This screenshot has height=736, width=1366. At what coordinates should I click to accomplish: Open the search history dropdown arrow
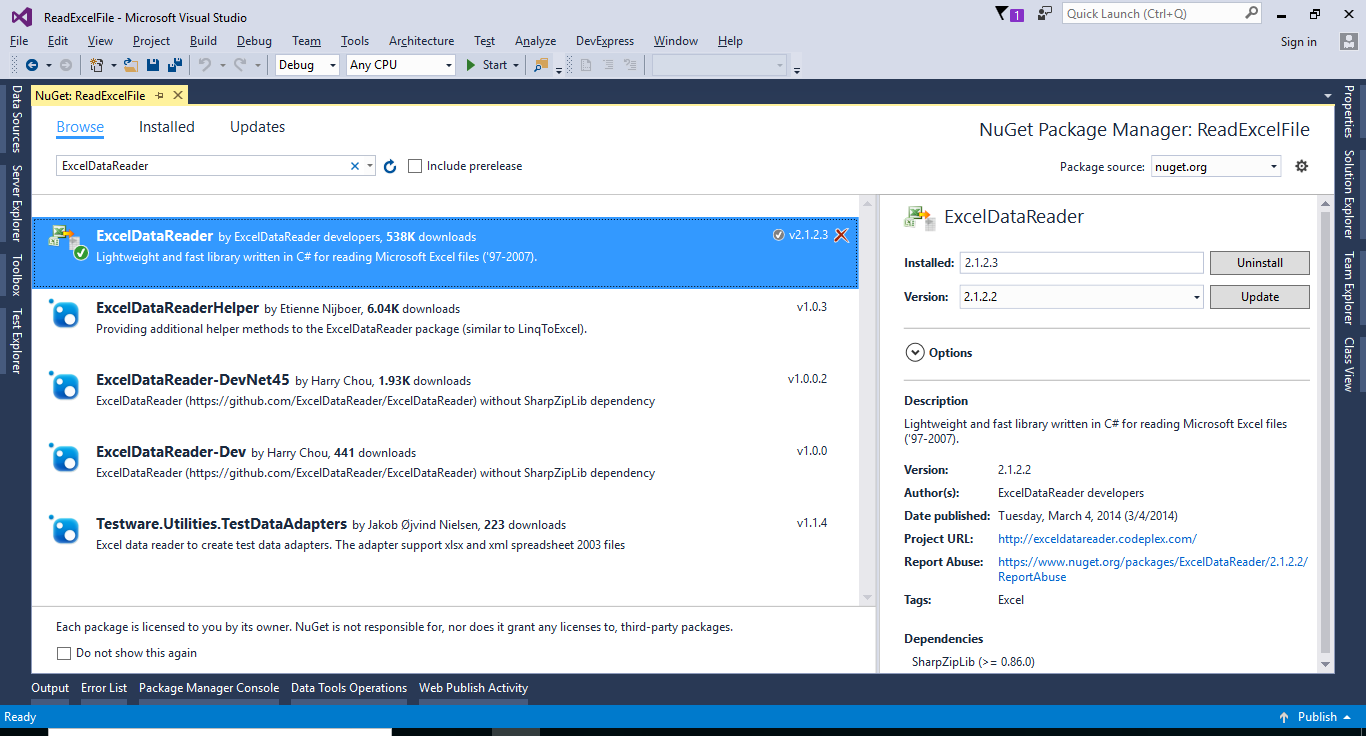370,166
